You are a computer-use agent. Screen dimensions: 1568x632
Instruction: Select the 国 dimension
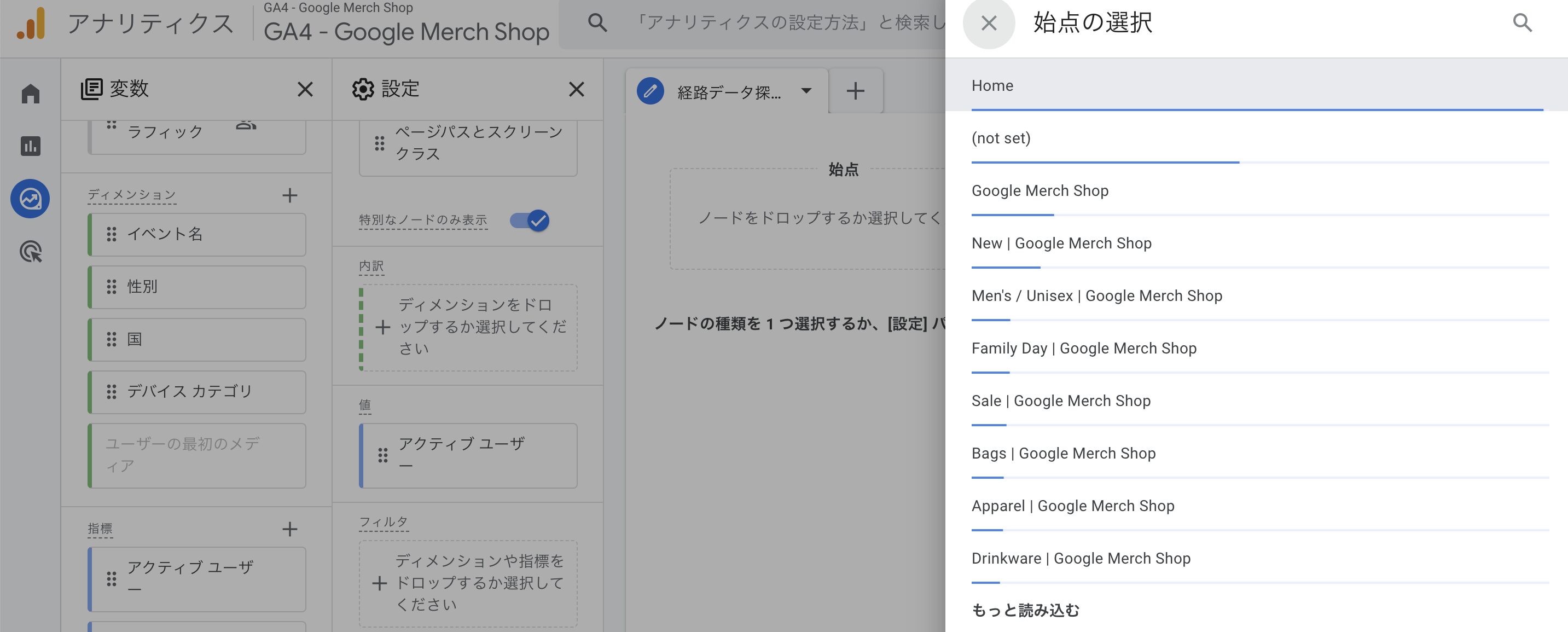[x=196, y=339]
